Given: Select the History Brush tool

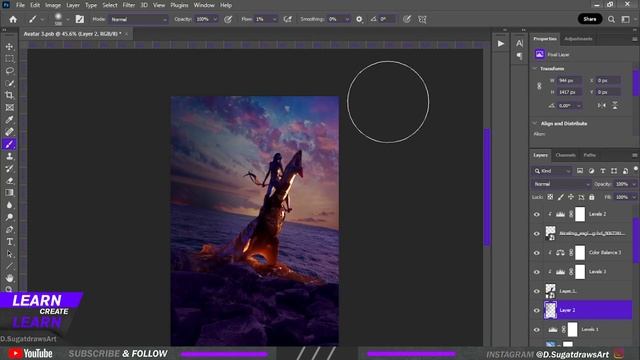Looking at the screenshot, I should (9, 169).
